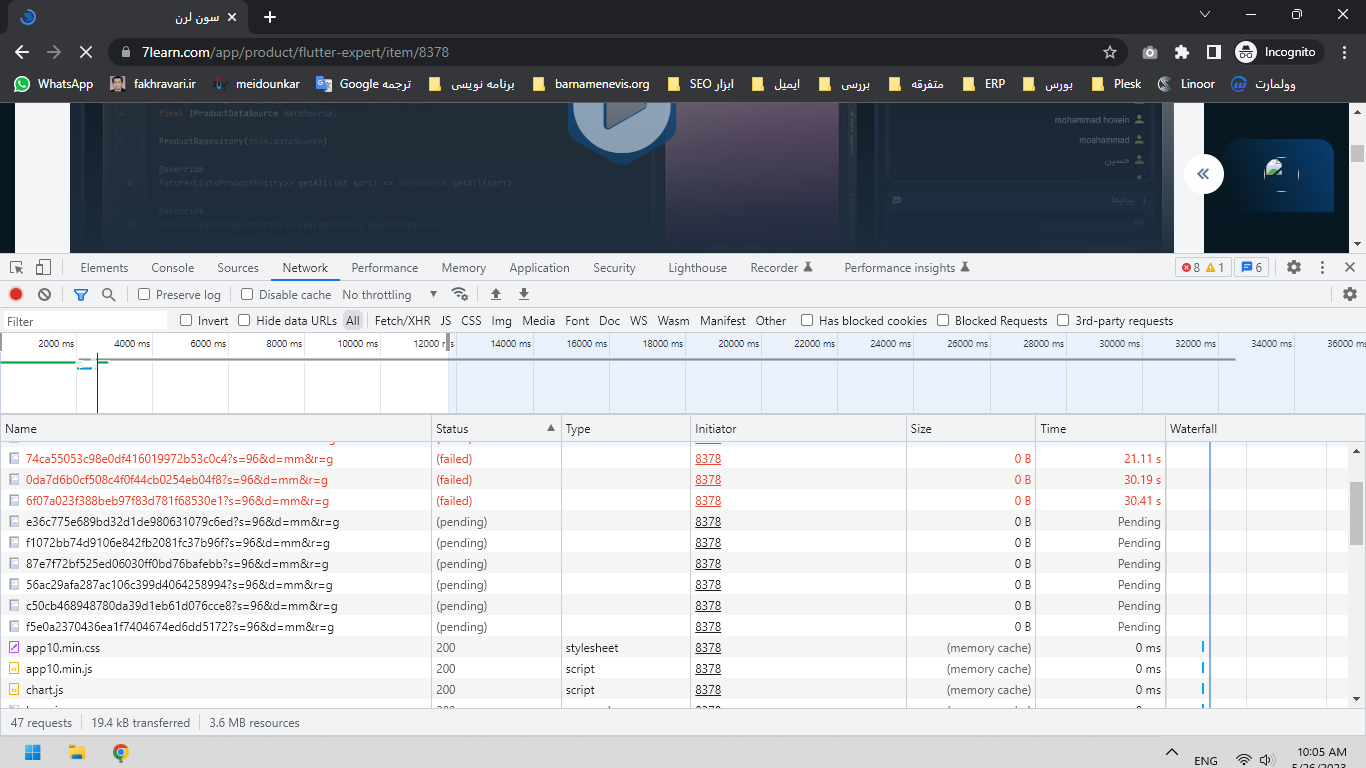Check 3rd-party requests checkbox
The image size is (1366, 768).
[1063, 320]
